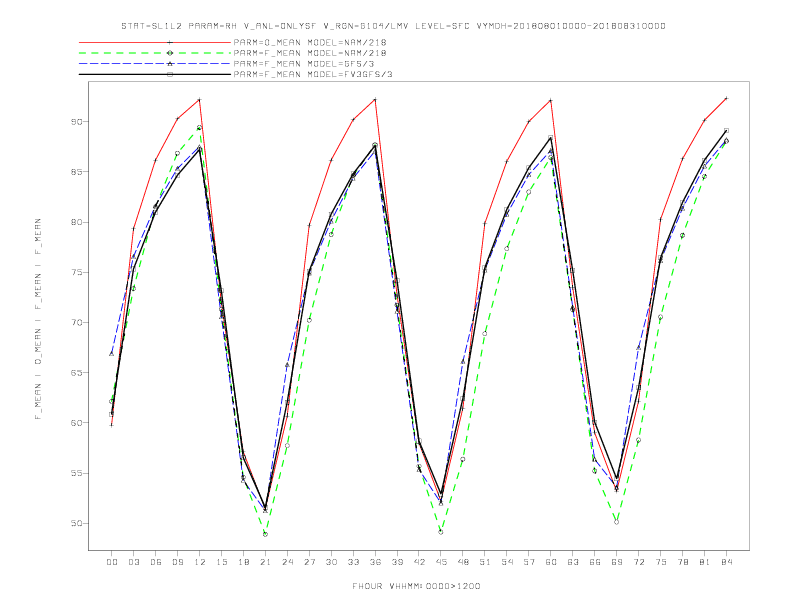Click y-axis tick label 55

76,473
